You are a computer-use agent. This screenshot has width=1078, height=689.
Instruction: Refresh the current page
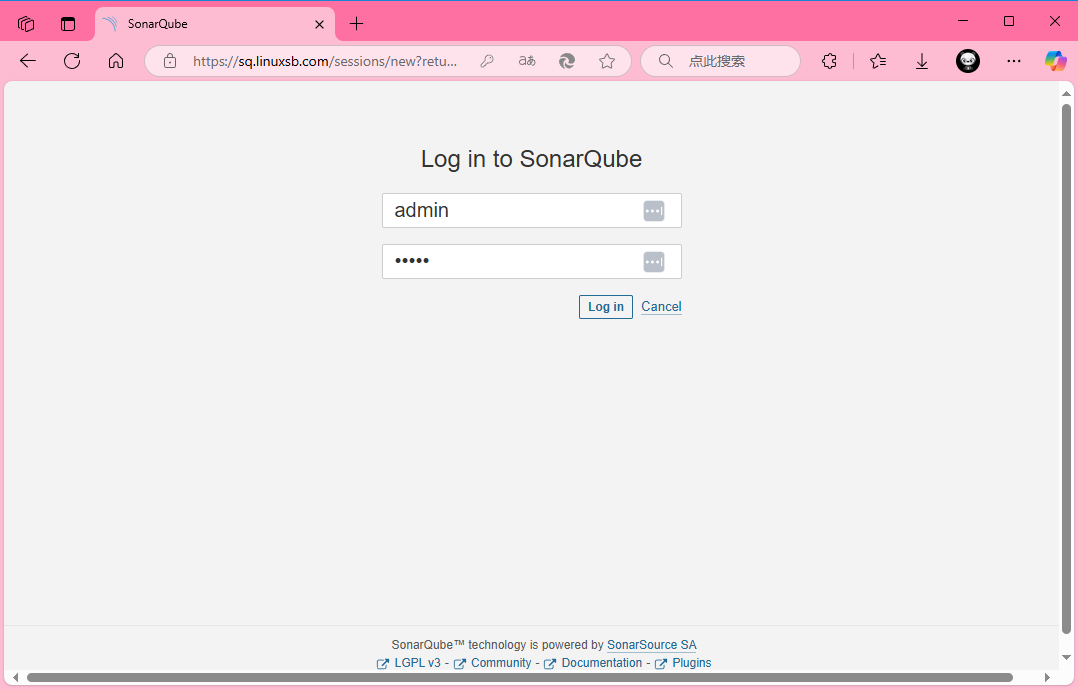[x=72, y=61]
